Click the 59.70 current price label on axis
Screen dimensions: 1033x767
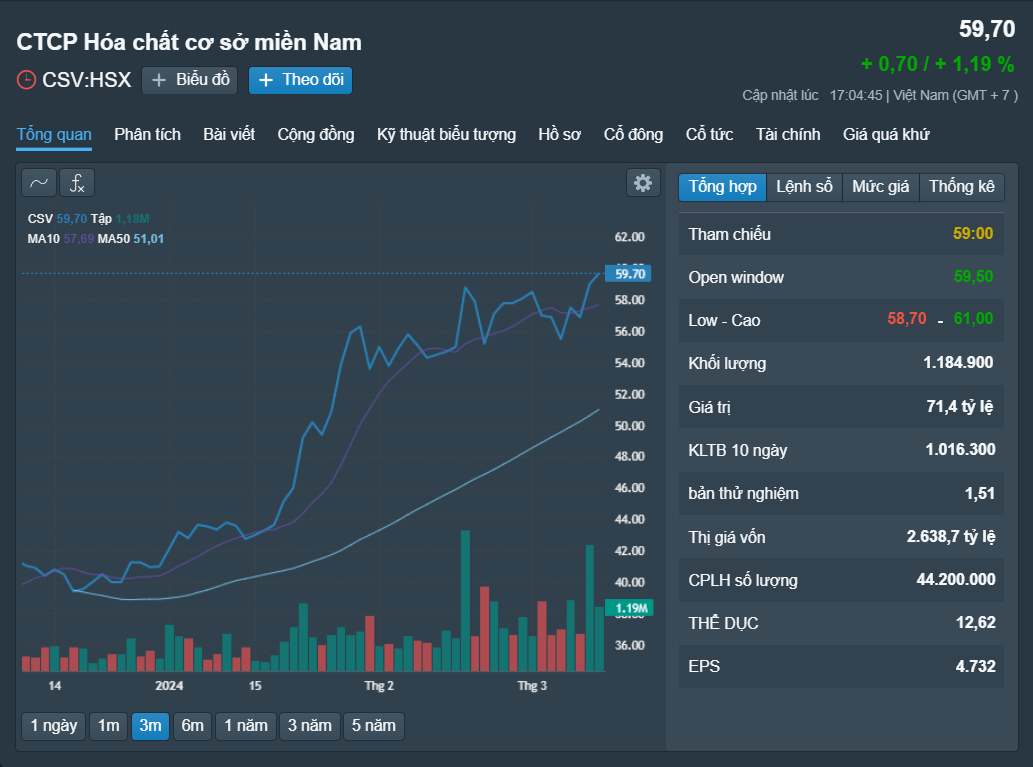628,273
